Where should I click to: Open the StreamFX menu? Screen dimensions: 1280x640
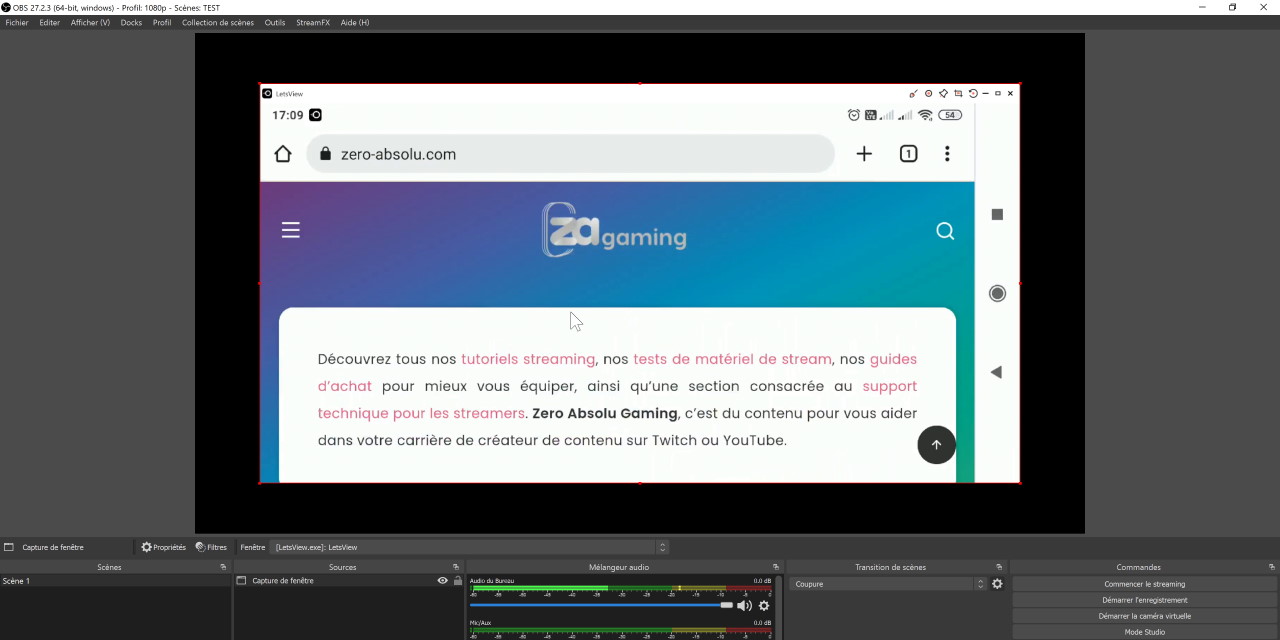312,22
